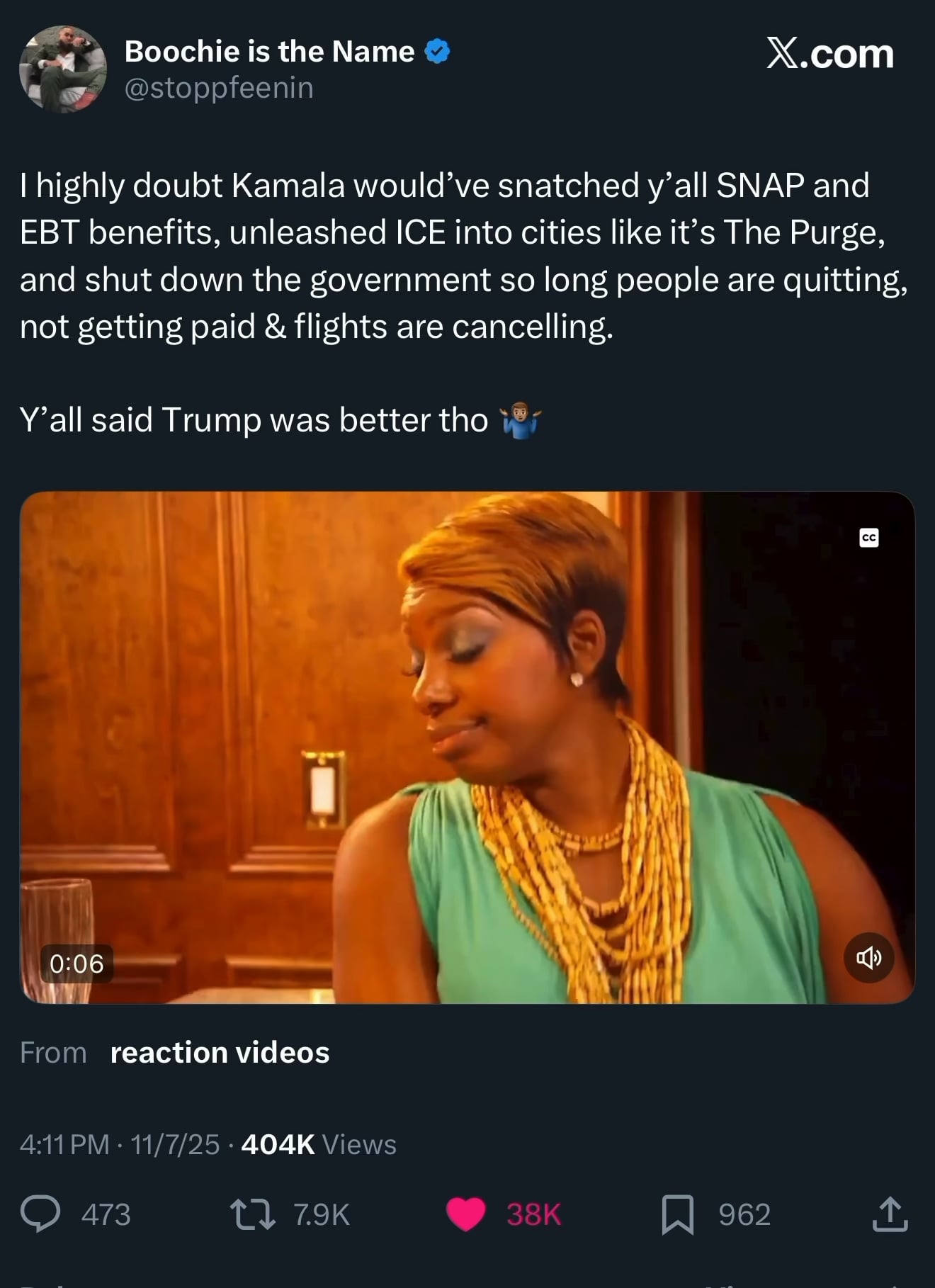Click the 0:06 video duration badge
The width and height of the screenshot is (935, 1288).
tap(76, 964)
